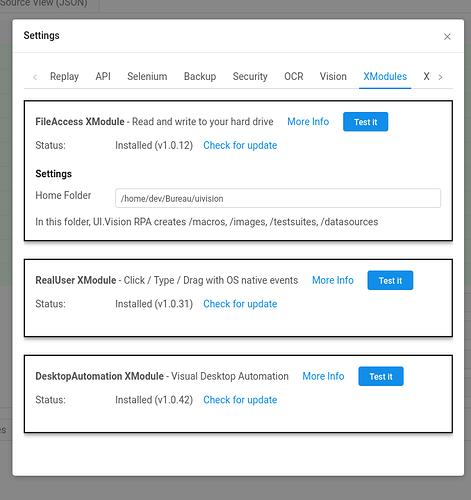Open the Security tab
Viewport: 471px width, 500px height.
click(250, 77)
